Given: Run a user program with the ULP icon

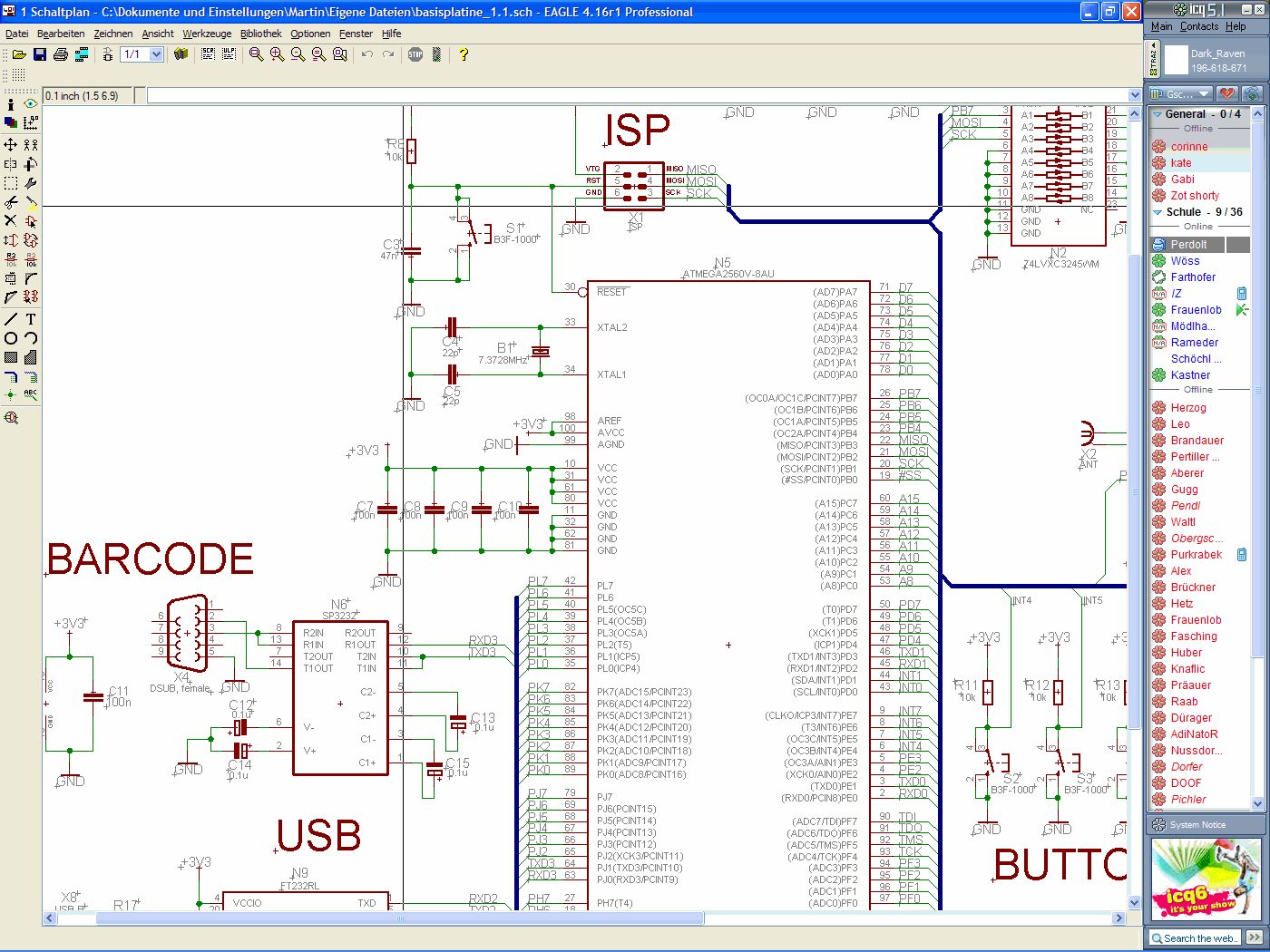Looking at the screenshot, I should (x=229, y=54).
